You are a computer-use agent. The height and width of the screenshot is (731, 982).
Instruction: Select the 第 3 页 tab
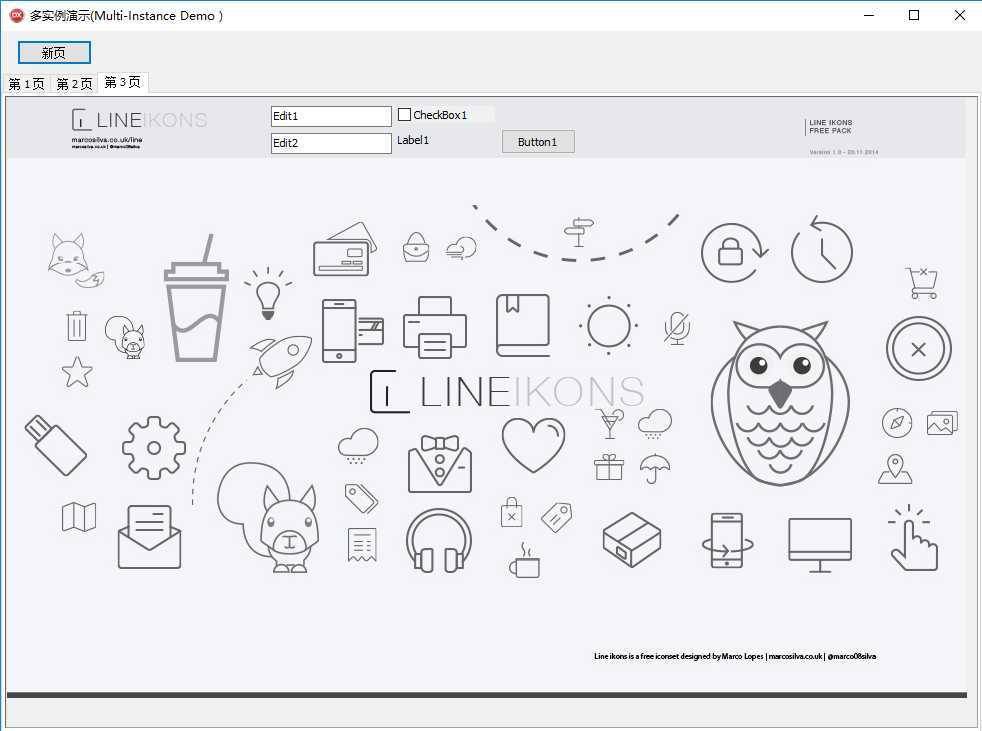123,82
